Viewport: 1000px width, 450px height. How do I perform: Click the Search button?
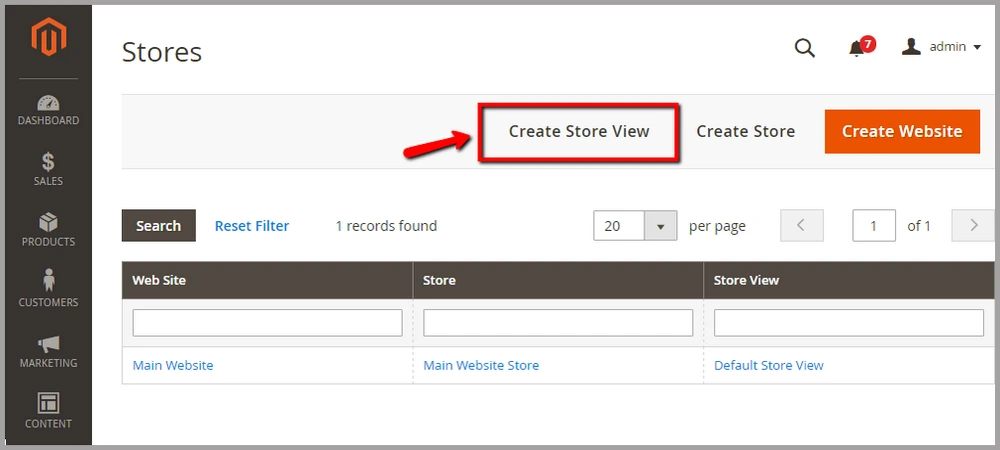click(x=159, y=226)
